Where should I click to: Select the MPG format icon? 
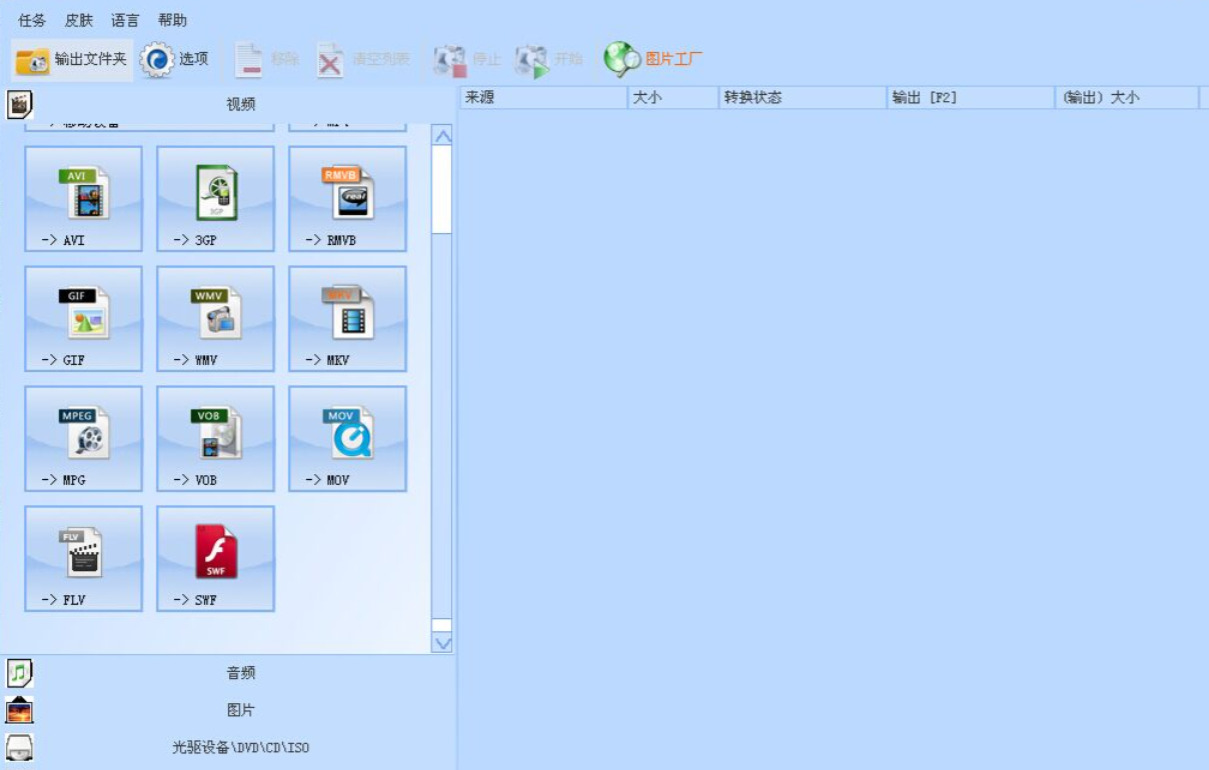click(x=84, y=439)
